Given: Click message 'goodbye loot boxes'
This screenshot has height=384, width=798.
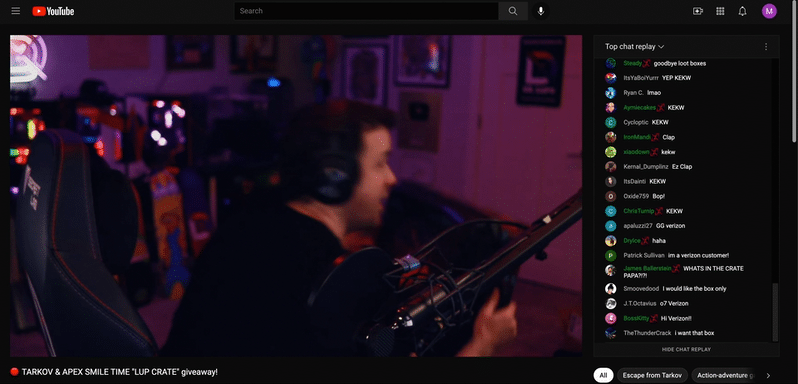Looking at the screenshot, I should point(679,63).
